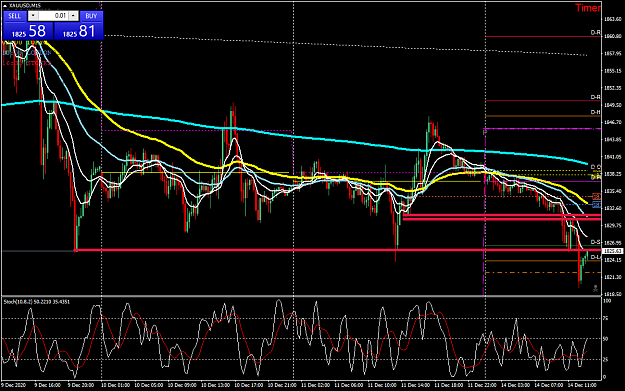
Task: Click price scale value 1829.75
Action: tap(613, 225)
